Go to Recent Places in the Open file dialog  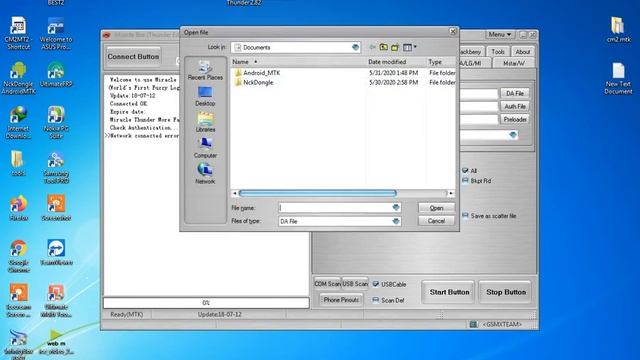pos(205,70)
